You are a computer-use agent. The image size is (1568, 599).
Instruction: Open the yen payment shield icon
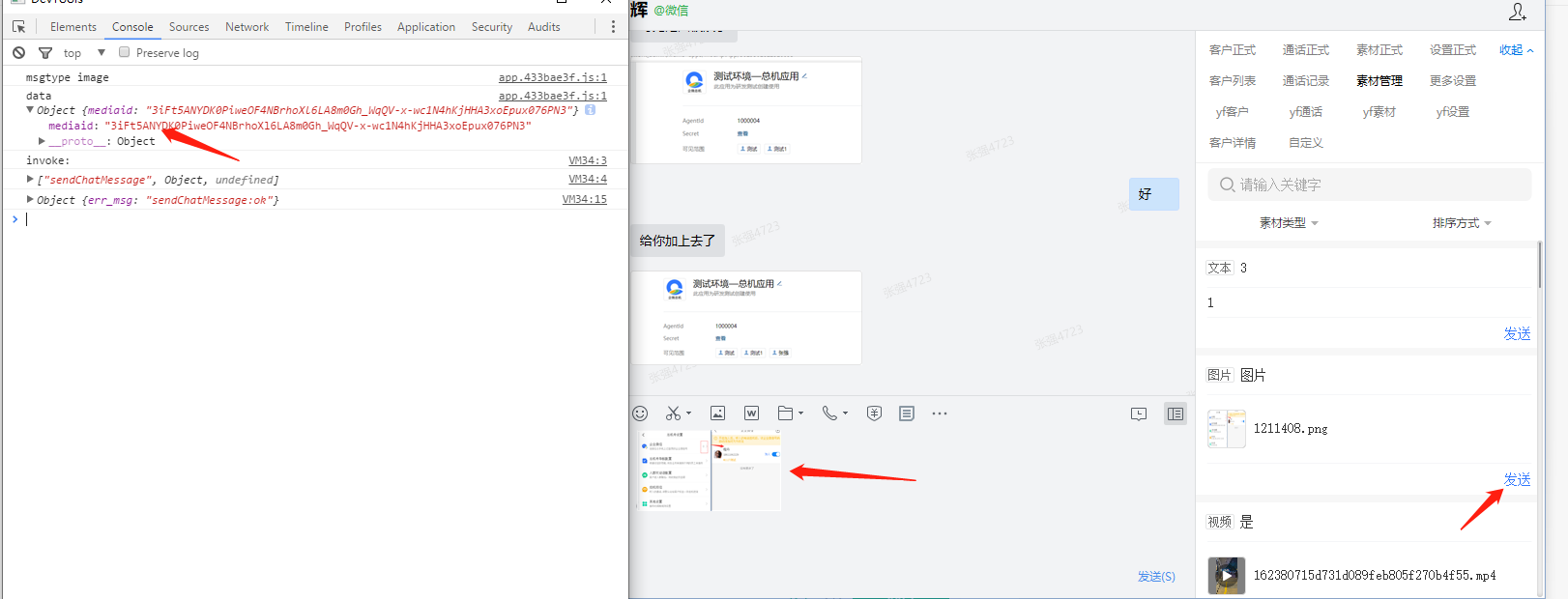click(x=874, y=414)
